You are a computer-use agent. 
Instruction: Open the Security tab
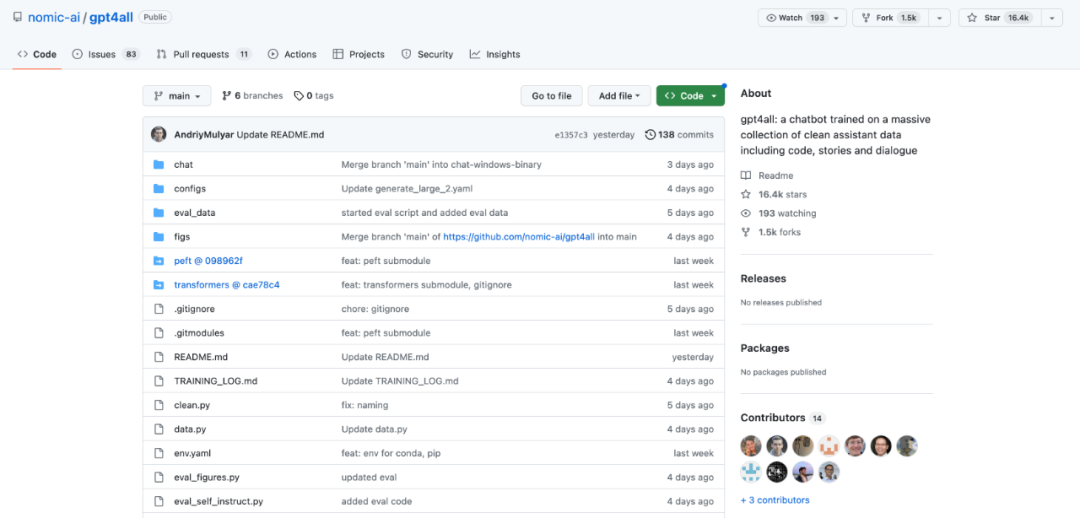427,54
